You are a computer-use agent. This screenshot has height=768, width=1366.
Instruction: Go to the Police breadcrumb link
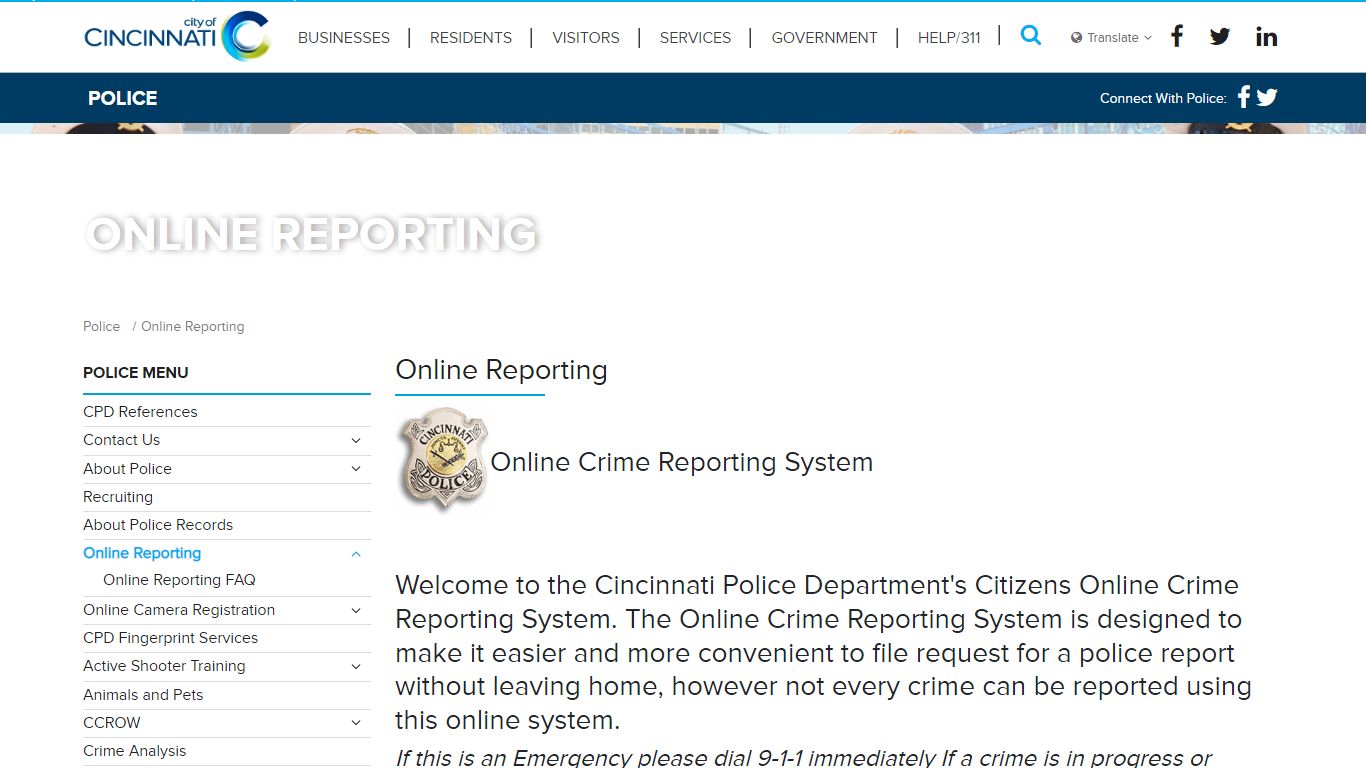coord(101,327)
